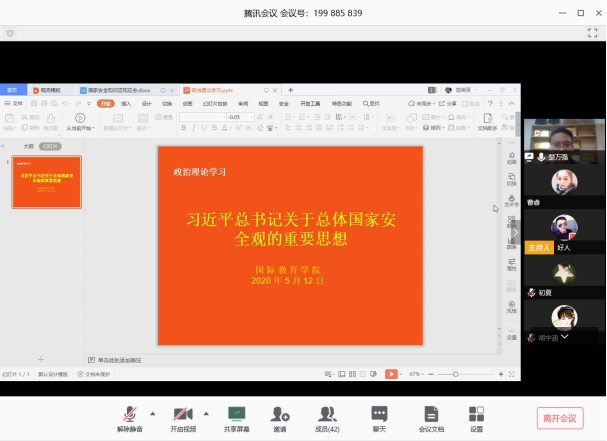Expand audio options arrow beside 解除静音
This screenshot has width=607, height=441.
(x=152, y=412)
